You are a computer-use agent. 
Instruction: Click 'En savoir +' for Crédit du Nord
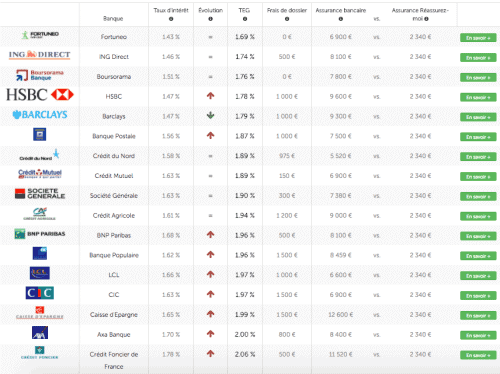[478, 157]
